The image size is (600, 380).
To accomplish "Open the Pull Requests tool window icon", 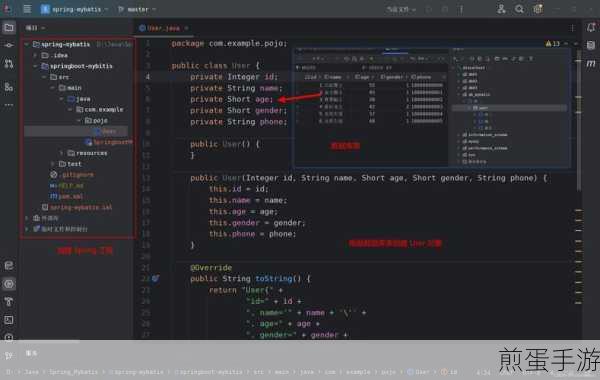I will click(8, 63).
